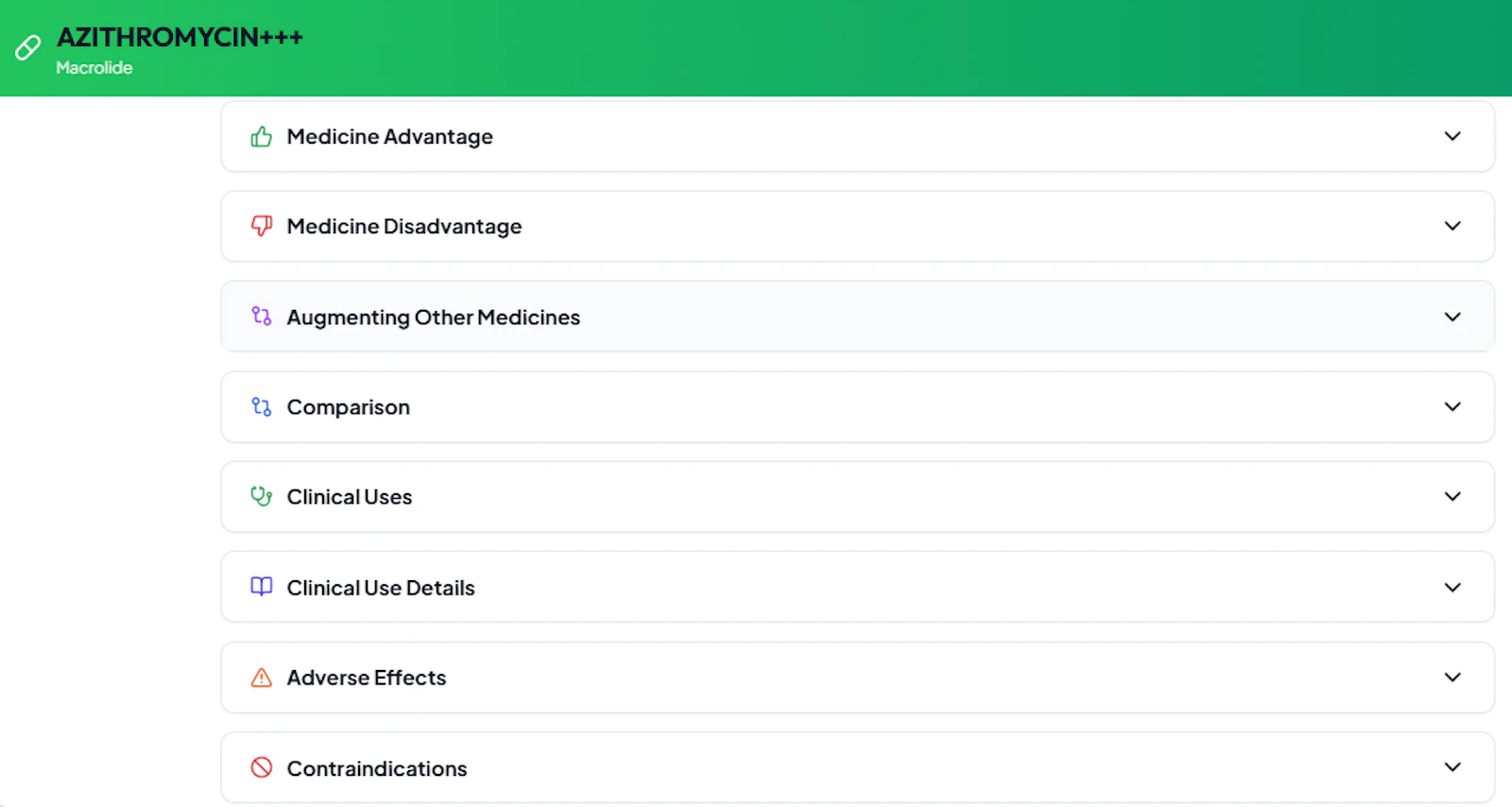Click the warning triangle Adverse Effects icon
This screenshot has height=807, width=1512.
pos(262,678)
